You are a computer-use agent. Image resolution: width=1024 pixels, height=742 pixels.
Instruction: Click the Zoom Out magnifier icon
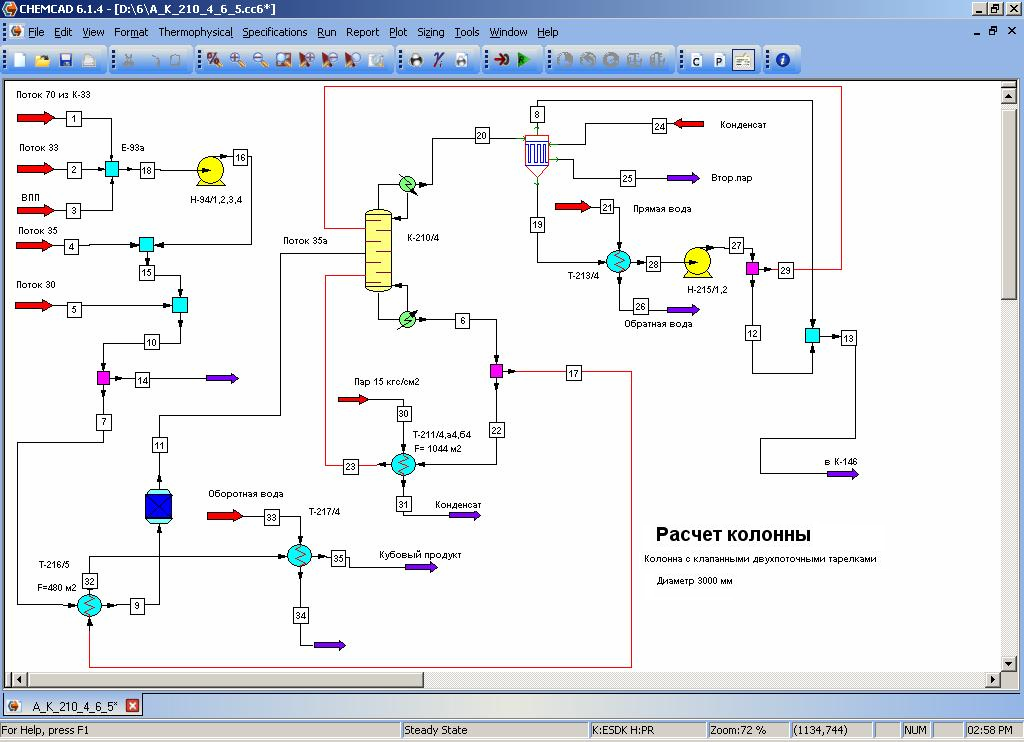click(x=260, y=60)
